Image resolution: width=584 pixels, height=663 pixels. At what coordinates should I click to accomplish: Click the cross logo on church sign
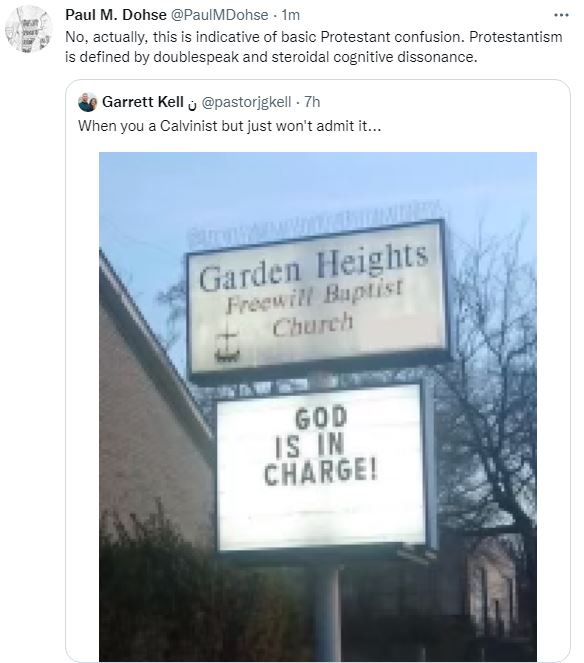pos(228,346)
